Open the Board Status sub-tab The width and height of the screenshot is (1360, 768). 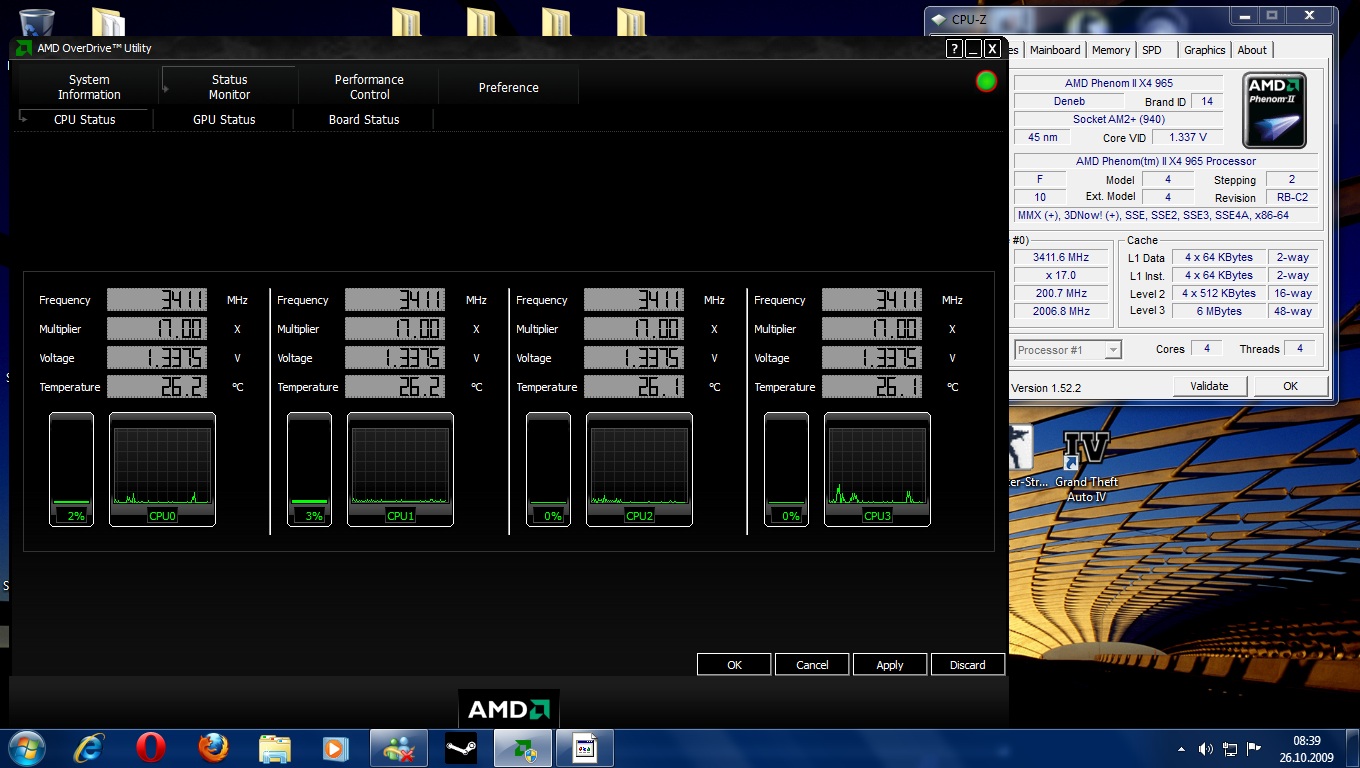coord(364,119)
